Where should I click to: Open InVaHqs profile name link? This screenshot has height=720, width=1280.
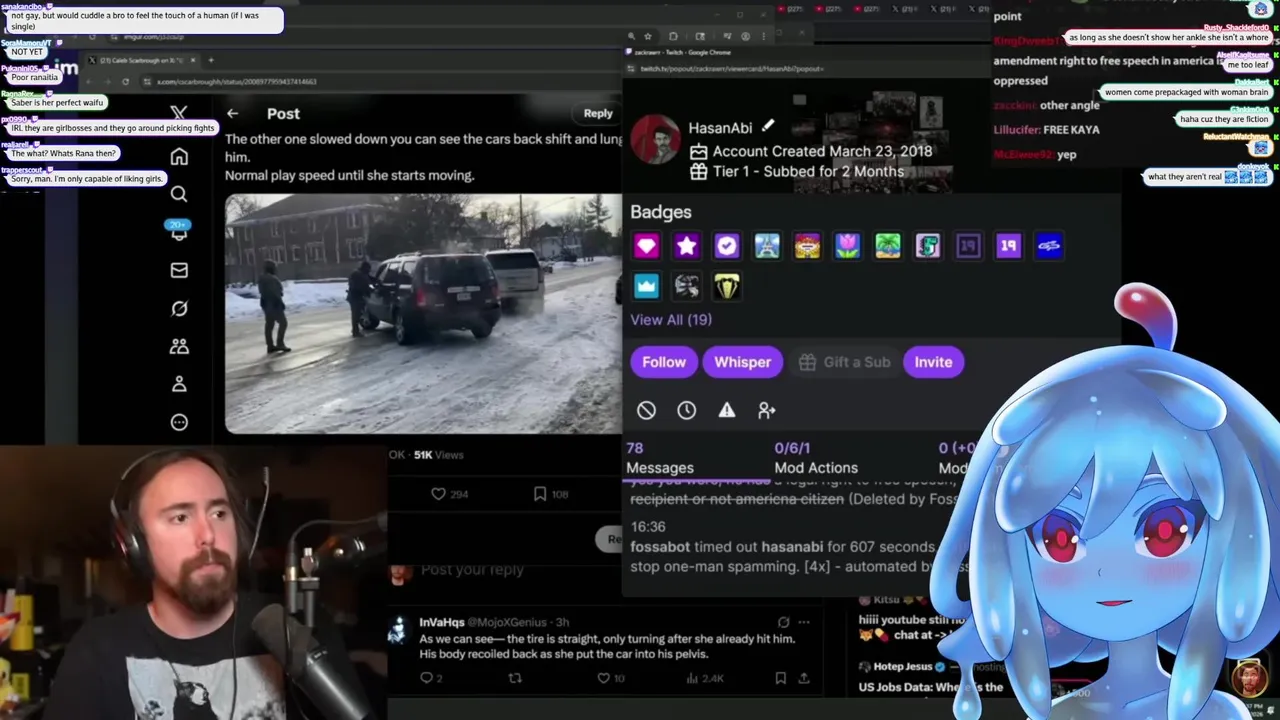tap(441, 622)
